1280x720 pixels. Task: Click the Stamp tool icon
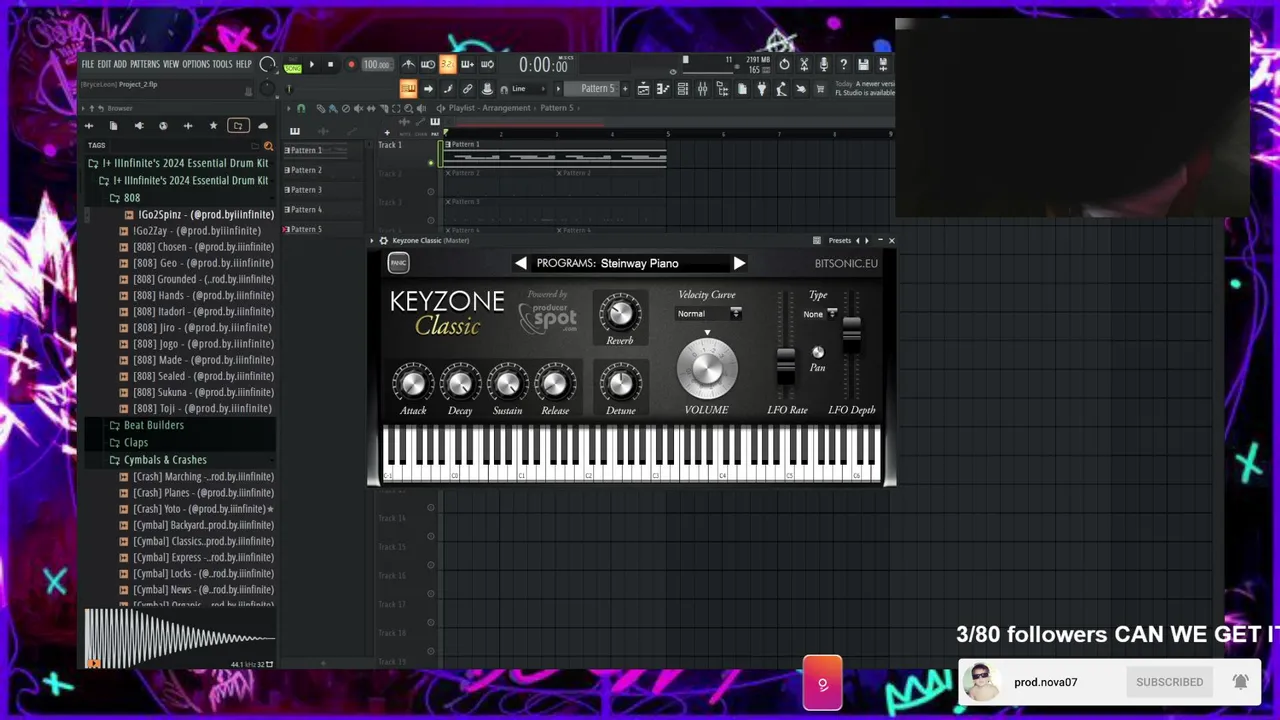pyautogui.click(x=487, y=88)
